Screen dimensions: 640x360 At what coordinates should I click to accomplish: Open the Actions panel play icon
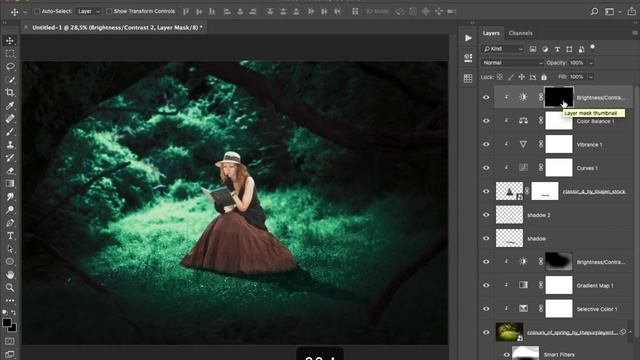tap(468, 38)
